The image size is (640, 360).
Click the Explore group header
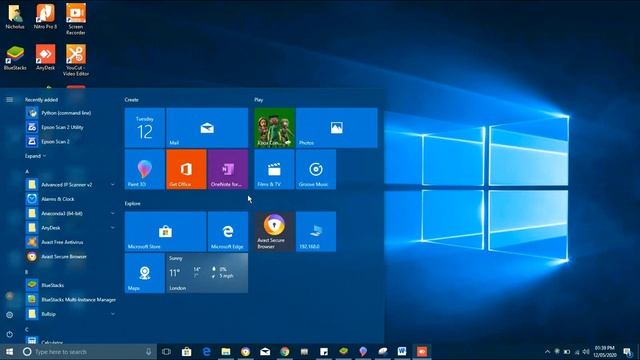tap(133, 203)
